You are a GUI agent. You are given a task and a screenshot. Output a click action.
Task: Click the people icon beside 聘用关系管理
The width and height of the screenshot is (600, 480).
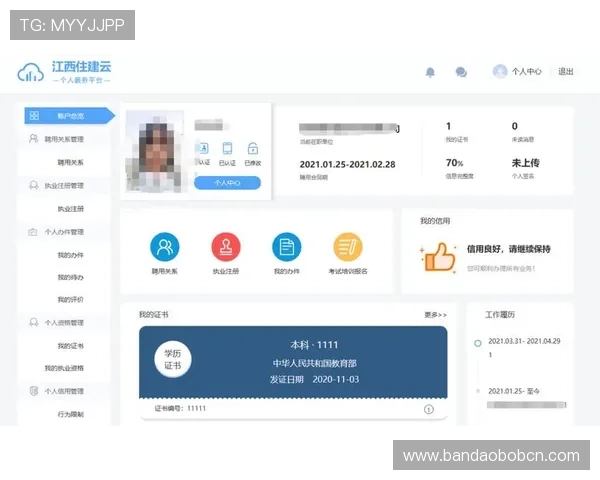[34, 139]
